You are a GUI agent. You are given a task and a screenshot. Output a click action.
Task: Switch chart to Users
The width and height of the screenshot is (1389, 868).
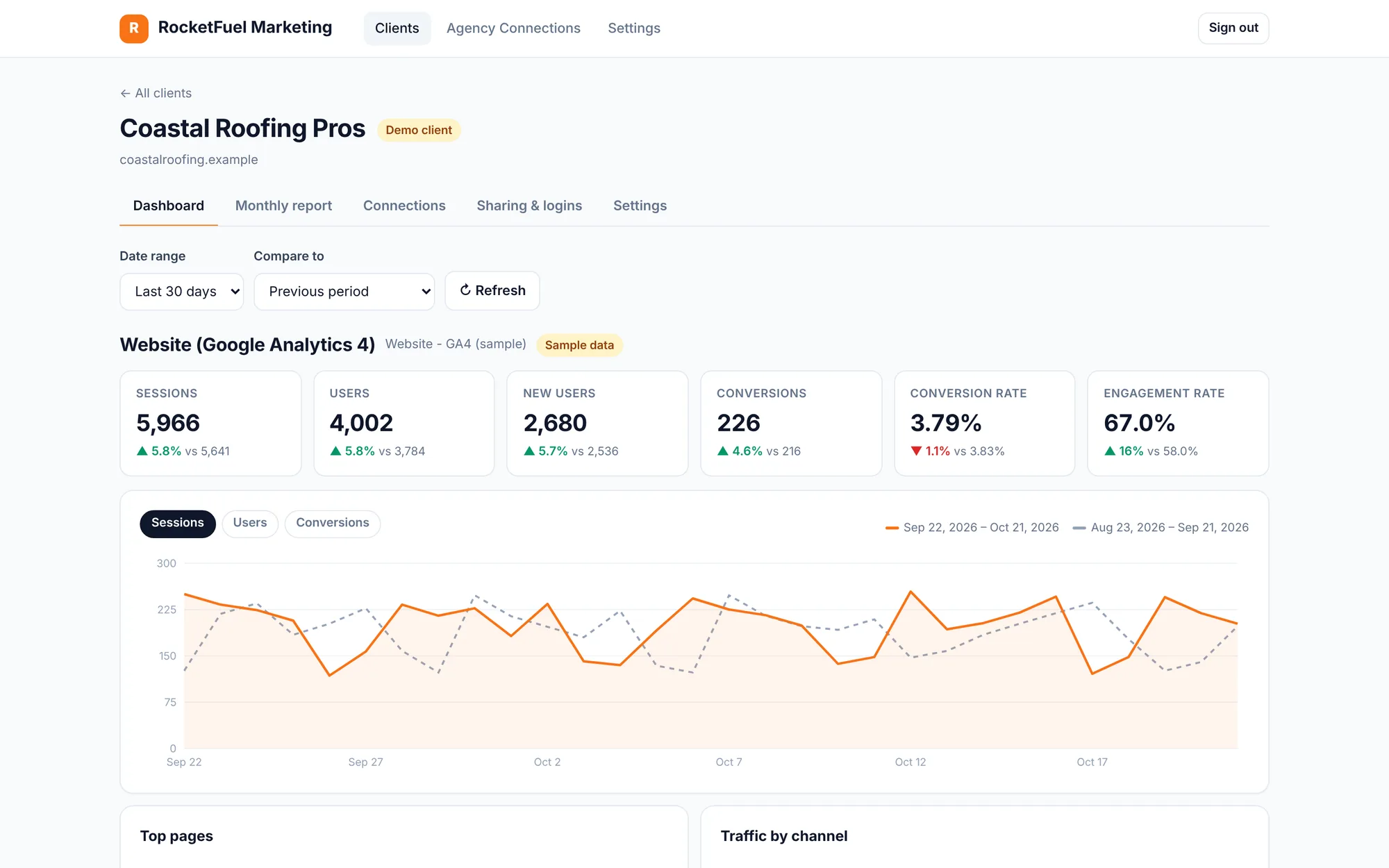(250, 523)
